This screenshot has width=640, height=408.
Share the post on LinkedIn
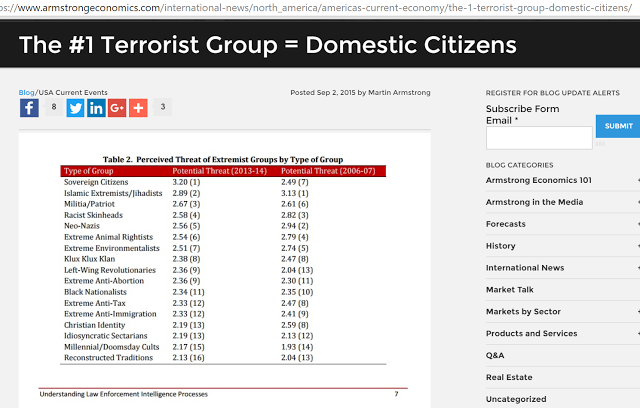click(x=96, y=108)
